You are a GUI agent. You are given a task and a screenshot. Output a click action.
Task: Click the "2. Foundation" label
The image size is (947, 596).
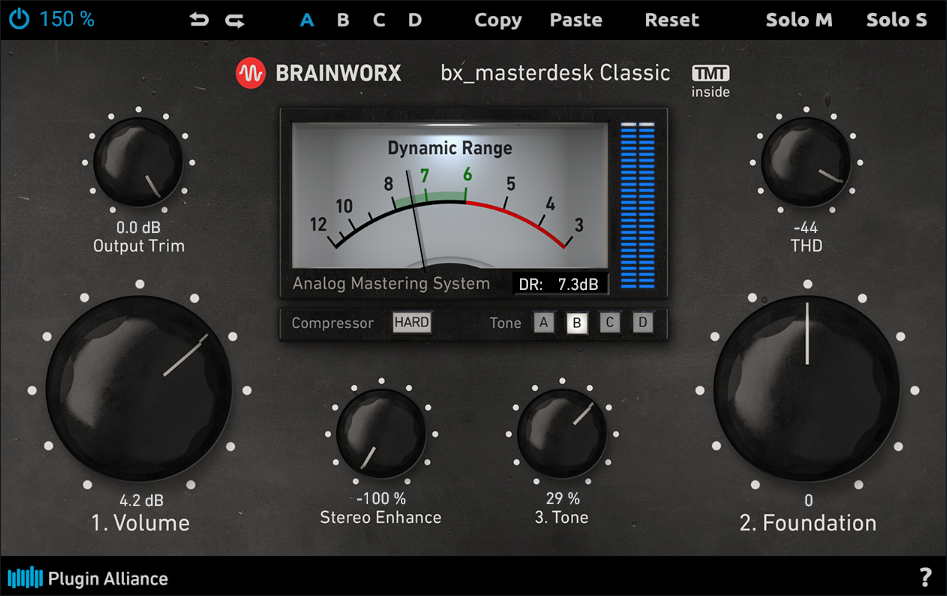(x=807, y=523)
